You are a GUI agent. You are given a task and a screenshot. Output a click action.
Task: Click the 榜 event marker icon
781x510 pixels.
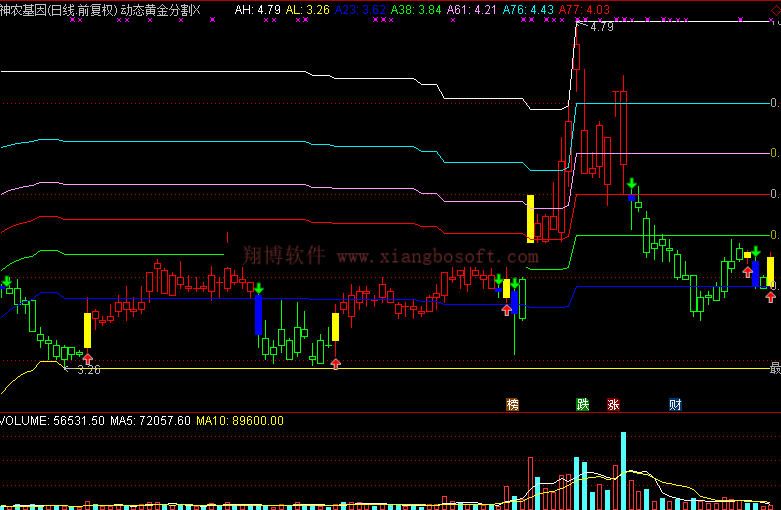click(513, 404)
